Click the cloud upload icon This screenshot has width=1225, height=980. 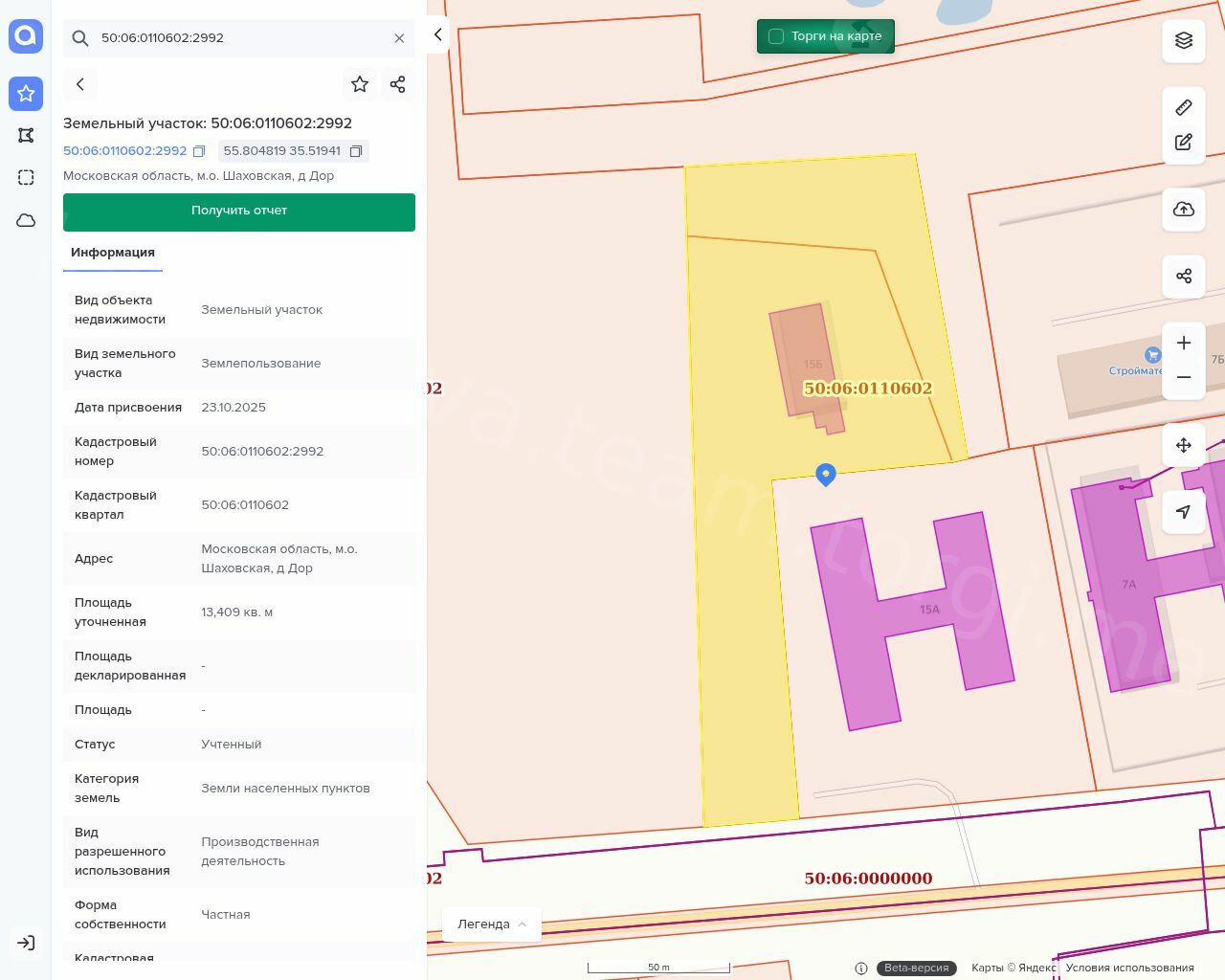click(1184, 210)
